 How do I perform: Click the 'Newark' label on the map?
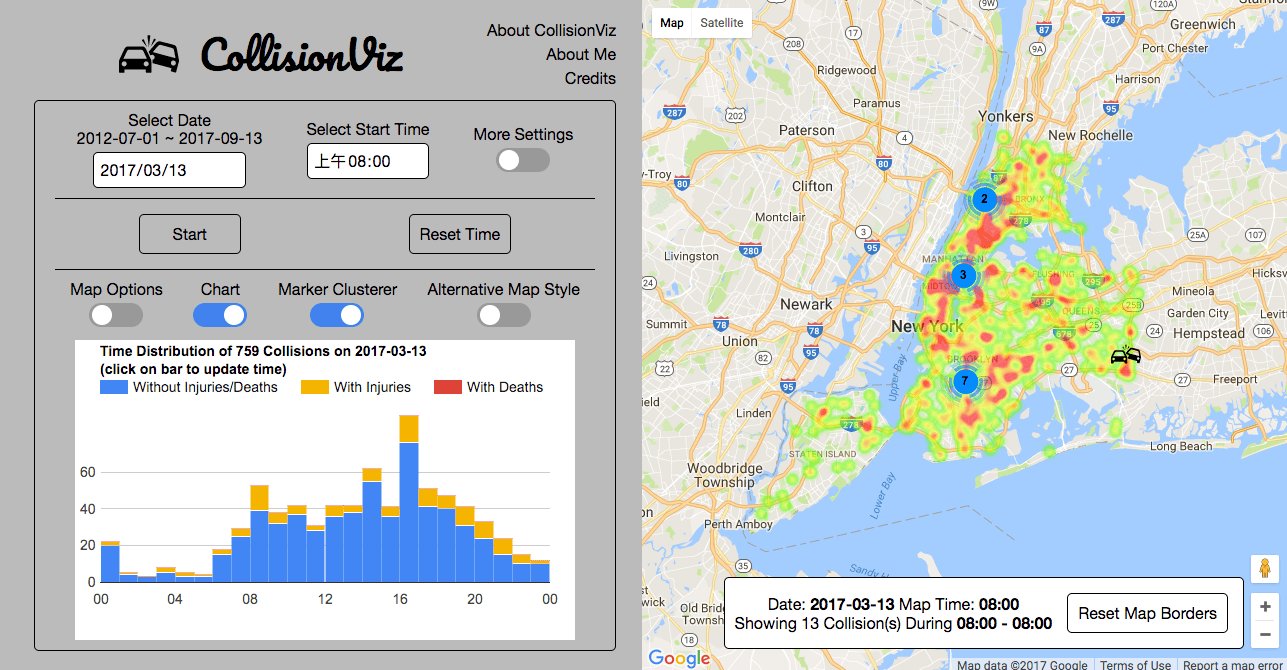click(806, 304)
